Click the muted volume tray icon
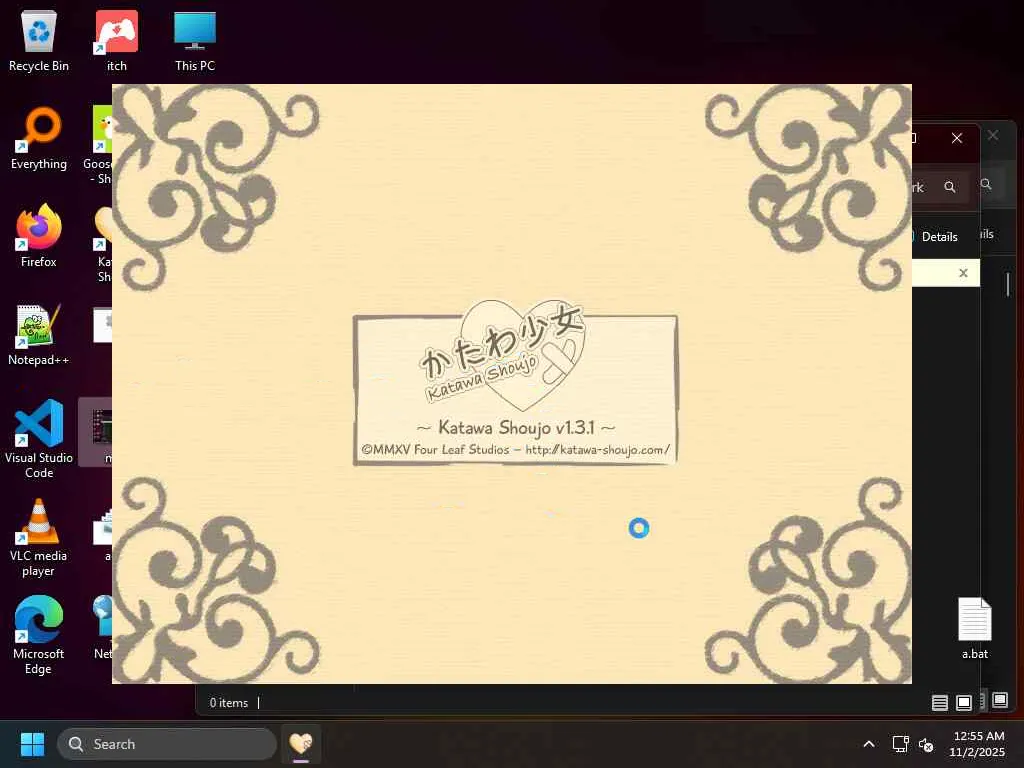 tap(926, 744)
